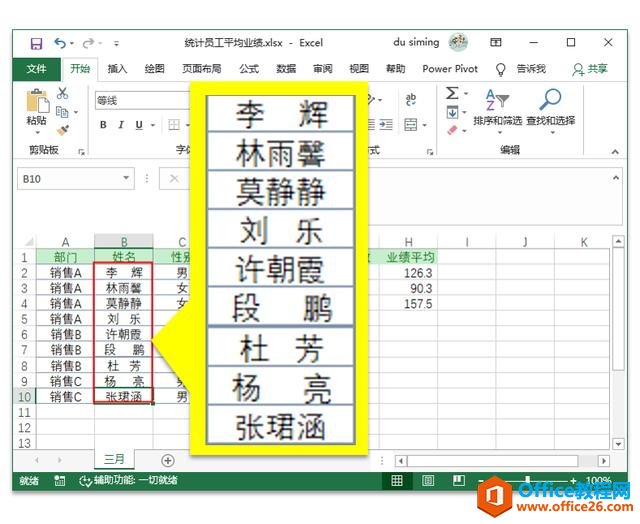The width and height of the screenshot is (640, 524).
Task: Click the Save icon in quick access toolbar
Action: [x=36, y=43]
